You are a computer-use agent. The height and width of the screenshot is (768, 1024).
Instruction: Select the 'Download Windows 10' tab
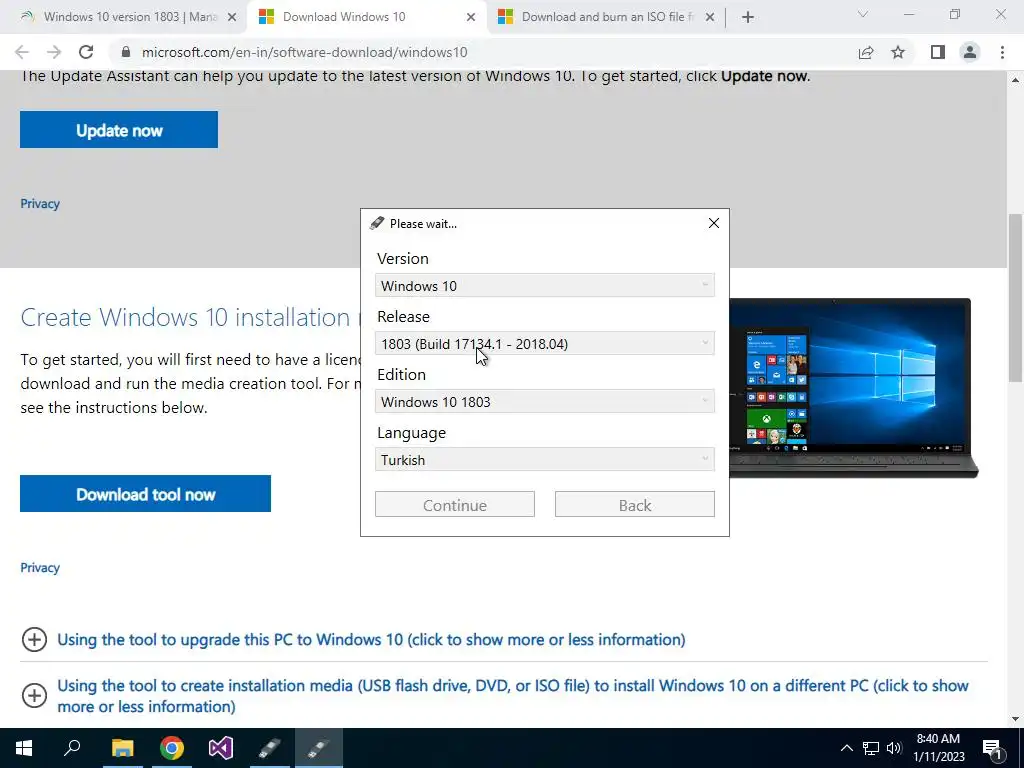pyautogui.click(x=366, y=17)
